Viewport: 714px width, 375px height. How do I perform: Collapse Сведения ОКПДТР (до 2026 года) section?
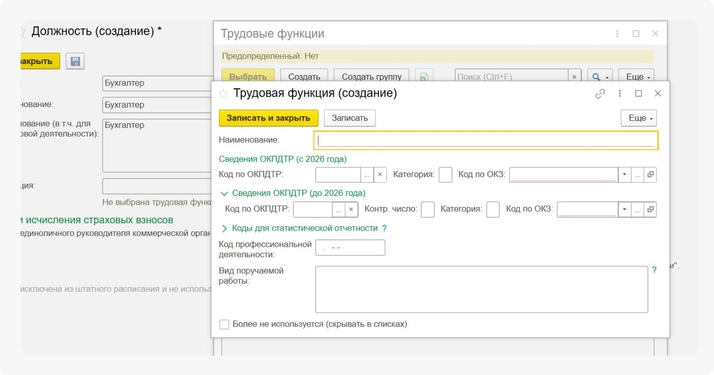pyautogui.click(x=224, y=193)
